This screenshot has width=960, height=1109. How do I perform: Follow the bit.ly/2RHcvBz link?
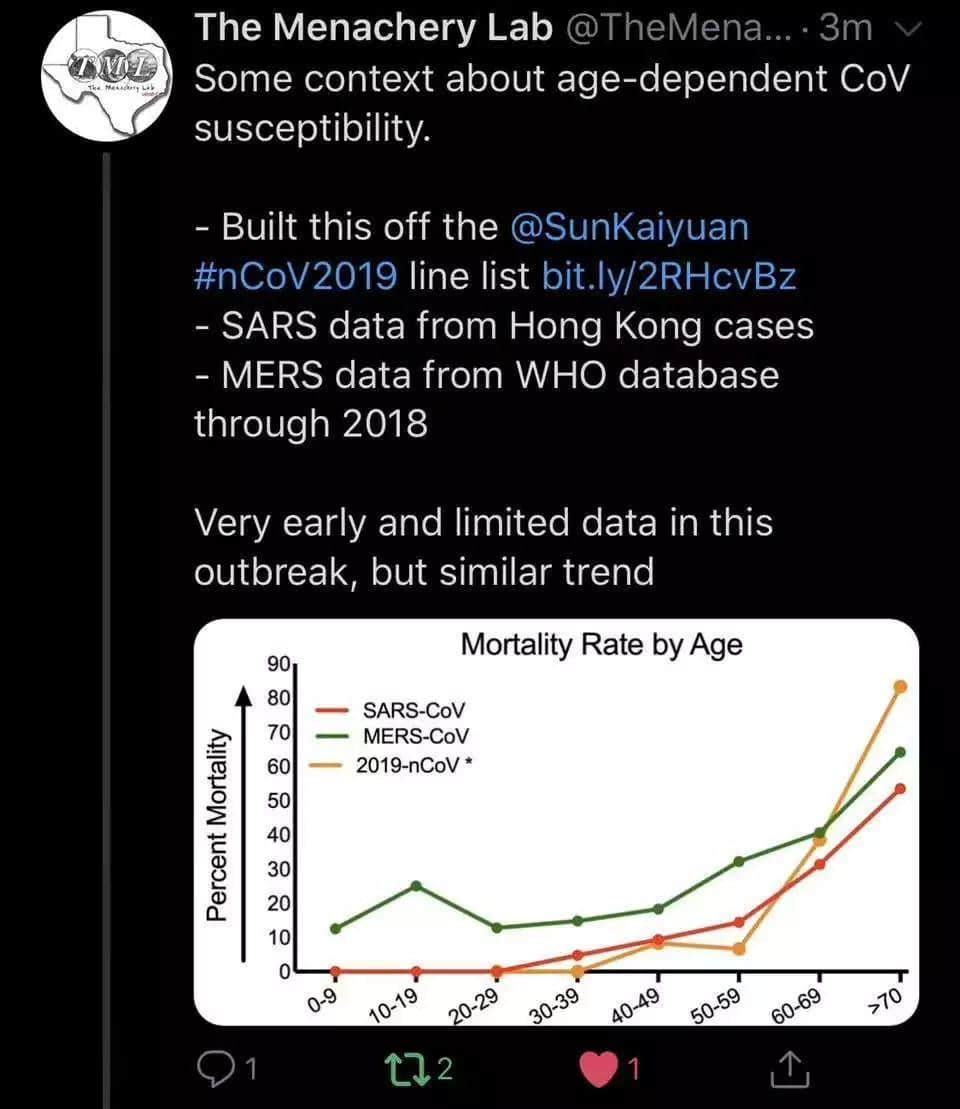click(669, 277)
